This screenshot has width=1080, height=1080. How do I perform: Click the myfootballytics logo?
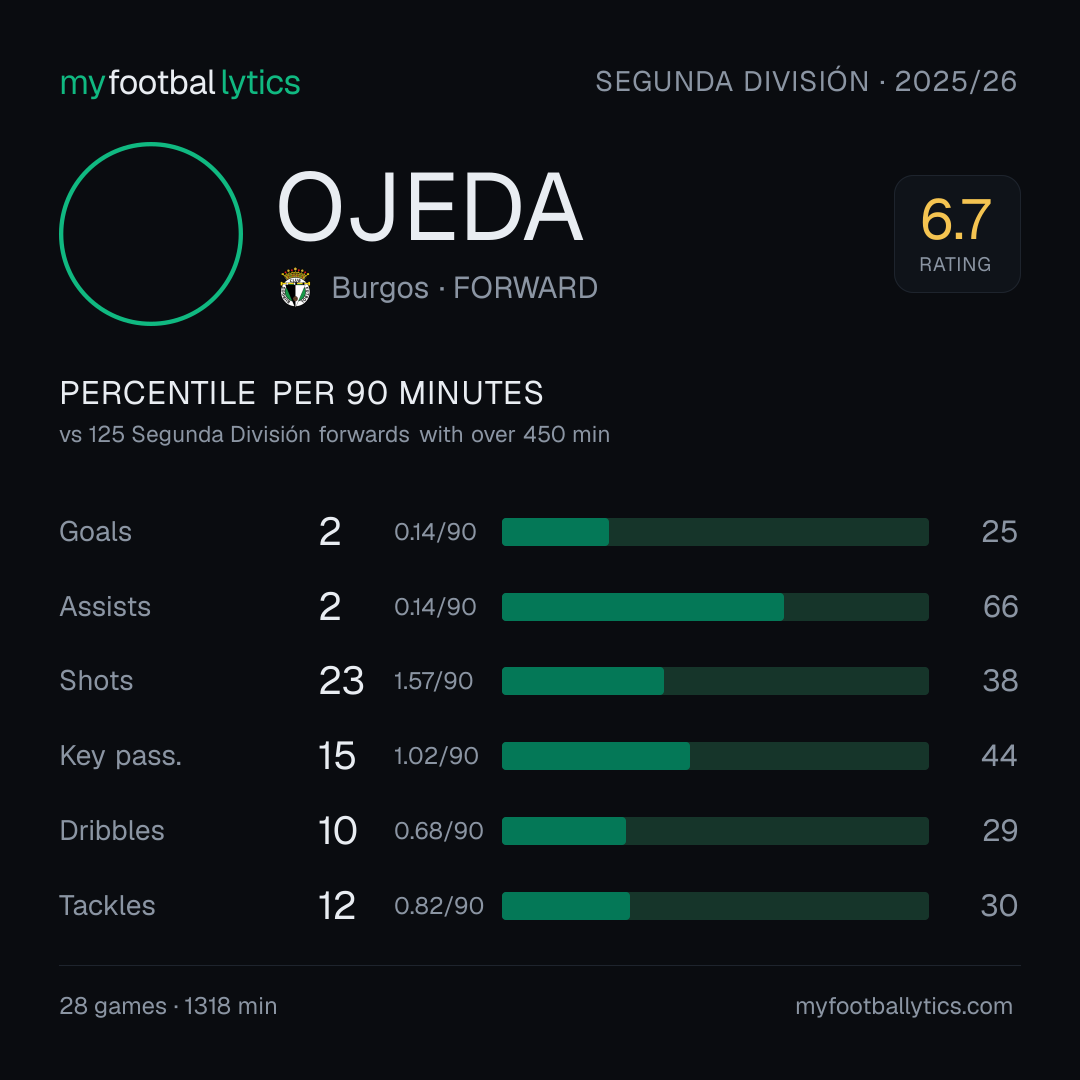click(180, 83)
